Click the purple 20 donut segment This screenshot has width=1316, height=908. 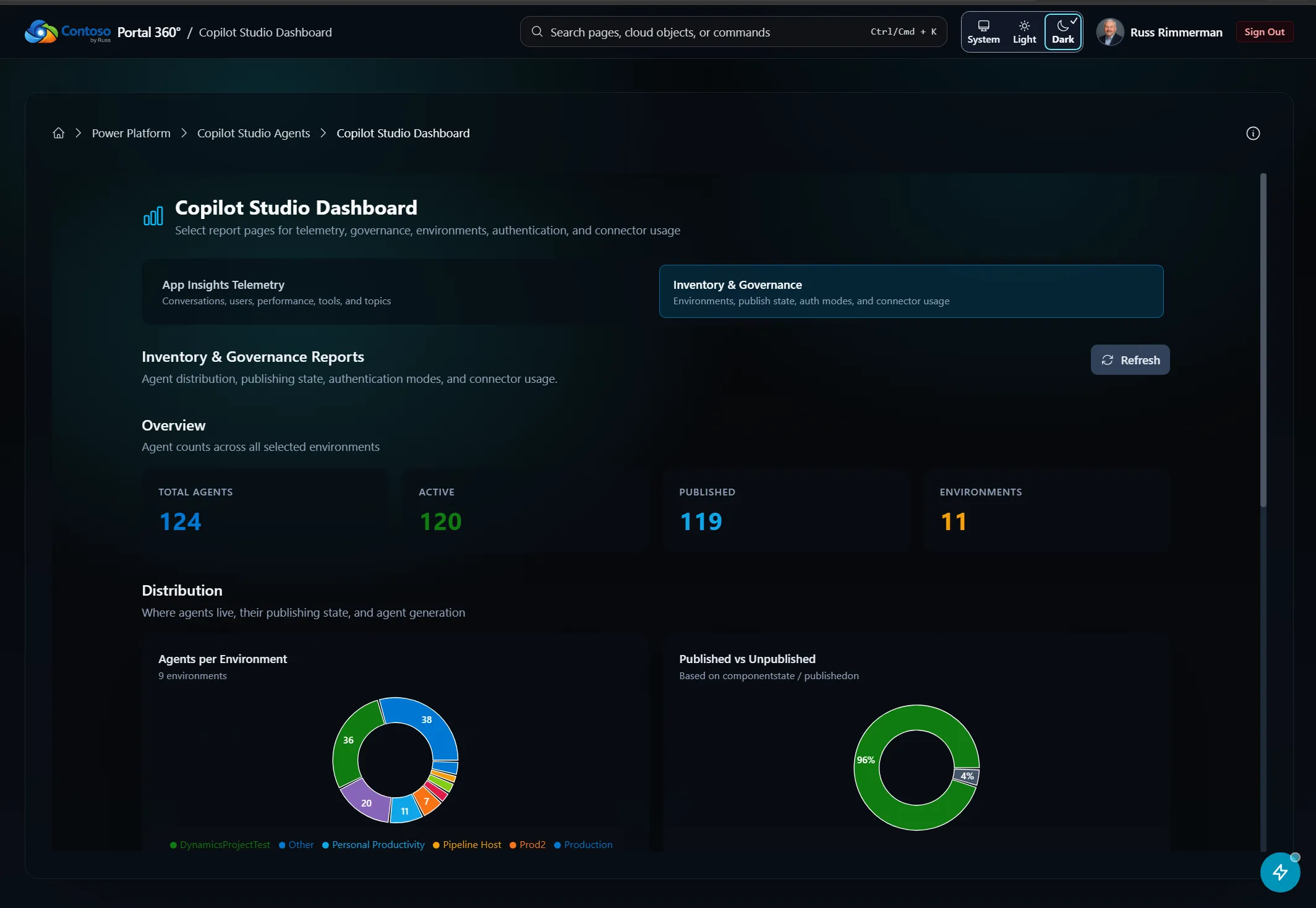(366, 802)
